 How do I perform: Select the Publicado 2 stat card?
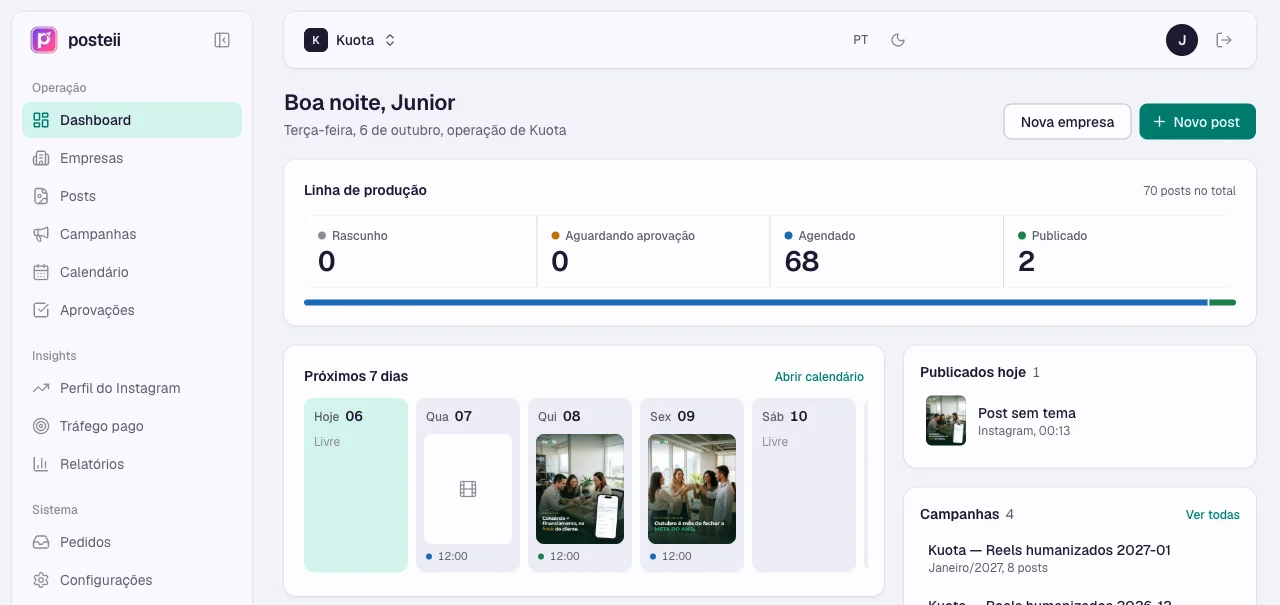point(1119,251)
